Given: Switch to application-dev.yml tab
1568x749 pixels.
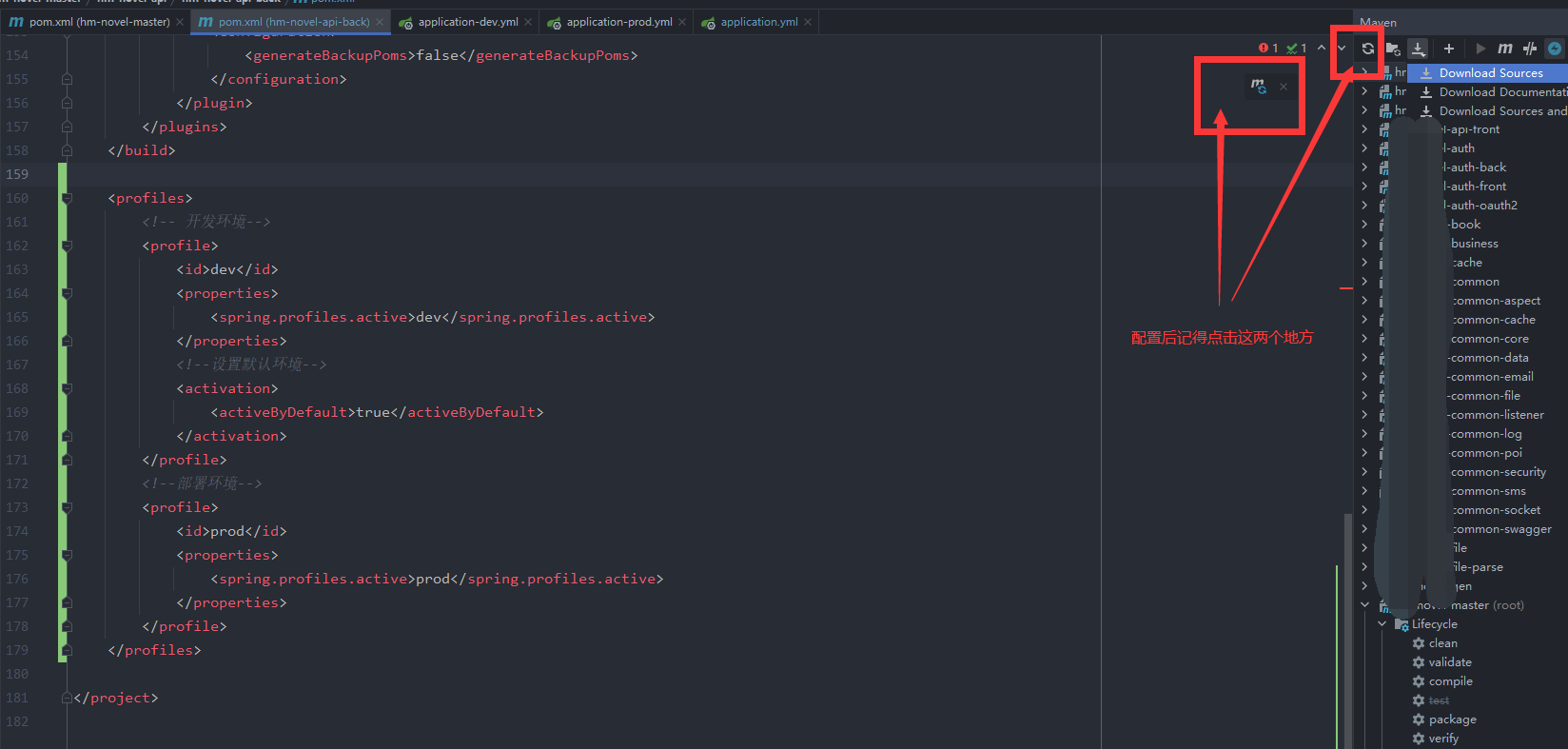Looking at the screenshot, I should pos(467,22).
